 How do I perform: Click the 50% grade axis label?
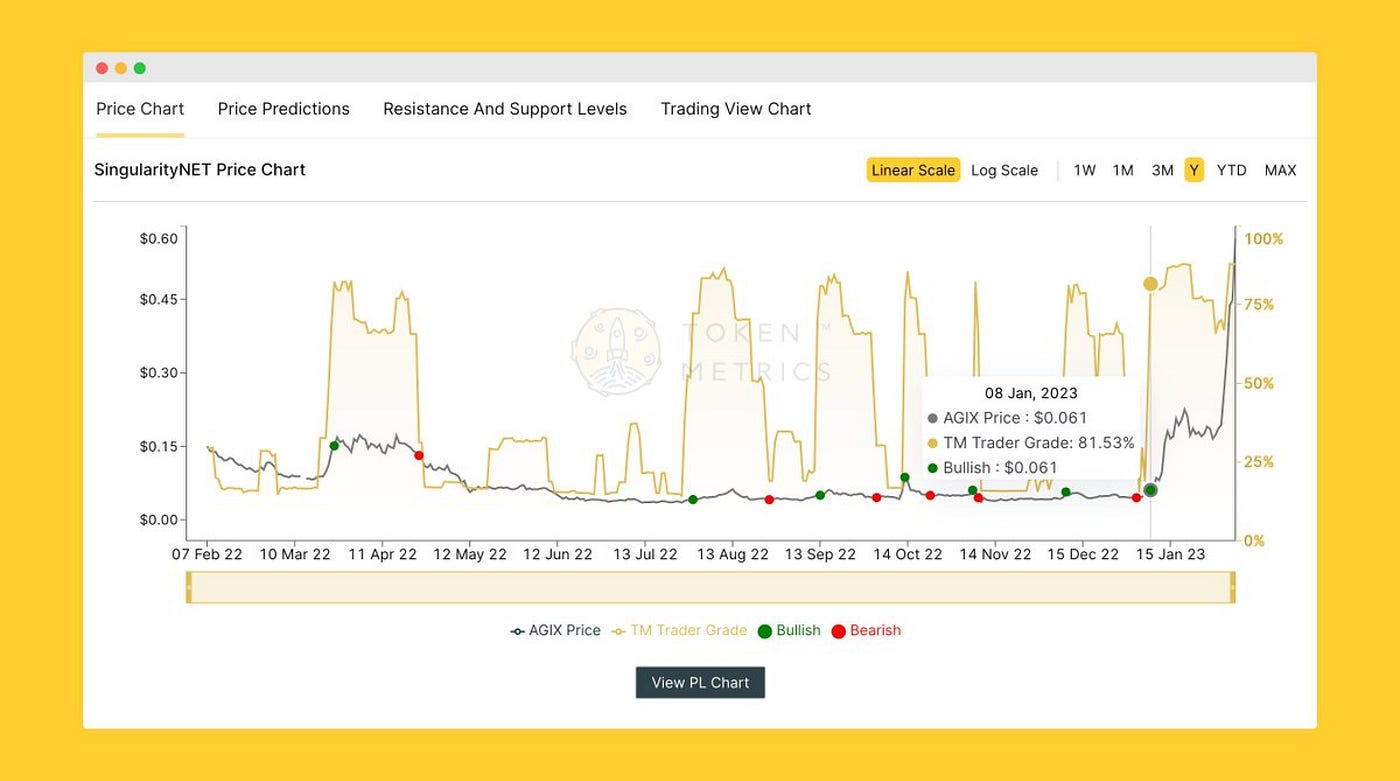point(1260,383)
